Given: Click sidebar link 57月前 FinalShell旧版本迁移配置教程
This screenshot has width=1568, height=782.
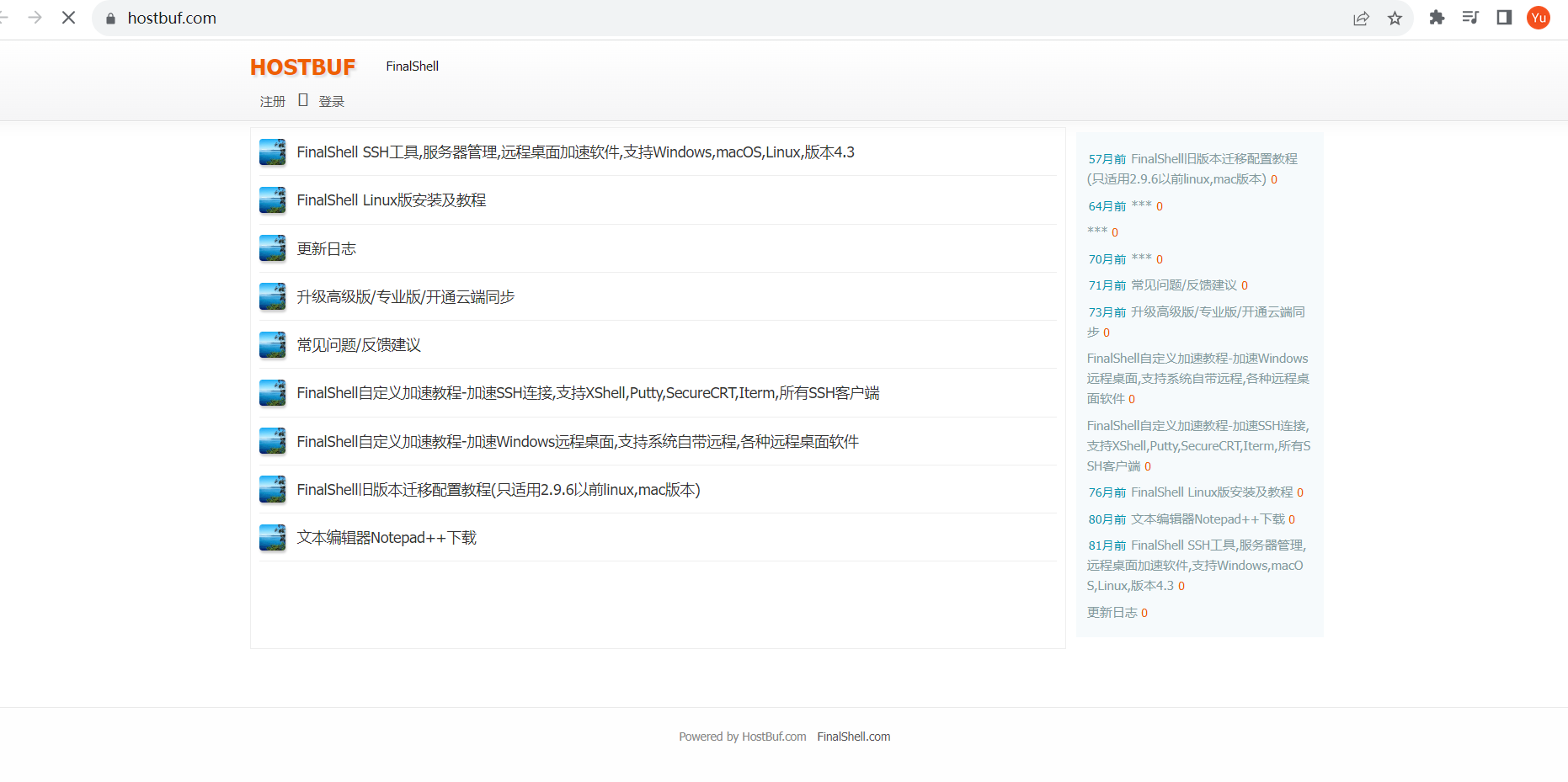Looking at the screenshot, I should coord(1192,169).
